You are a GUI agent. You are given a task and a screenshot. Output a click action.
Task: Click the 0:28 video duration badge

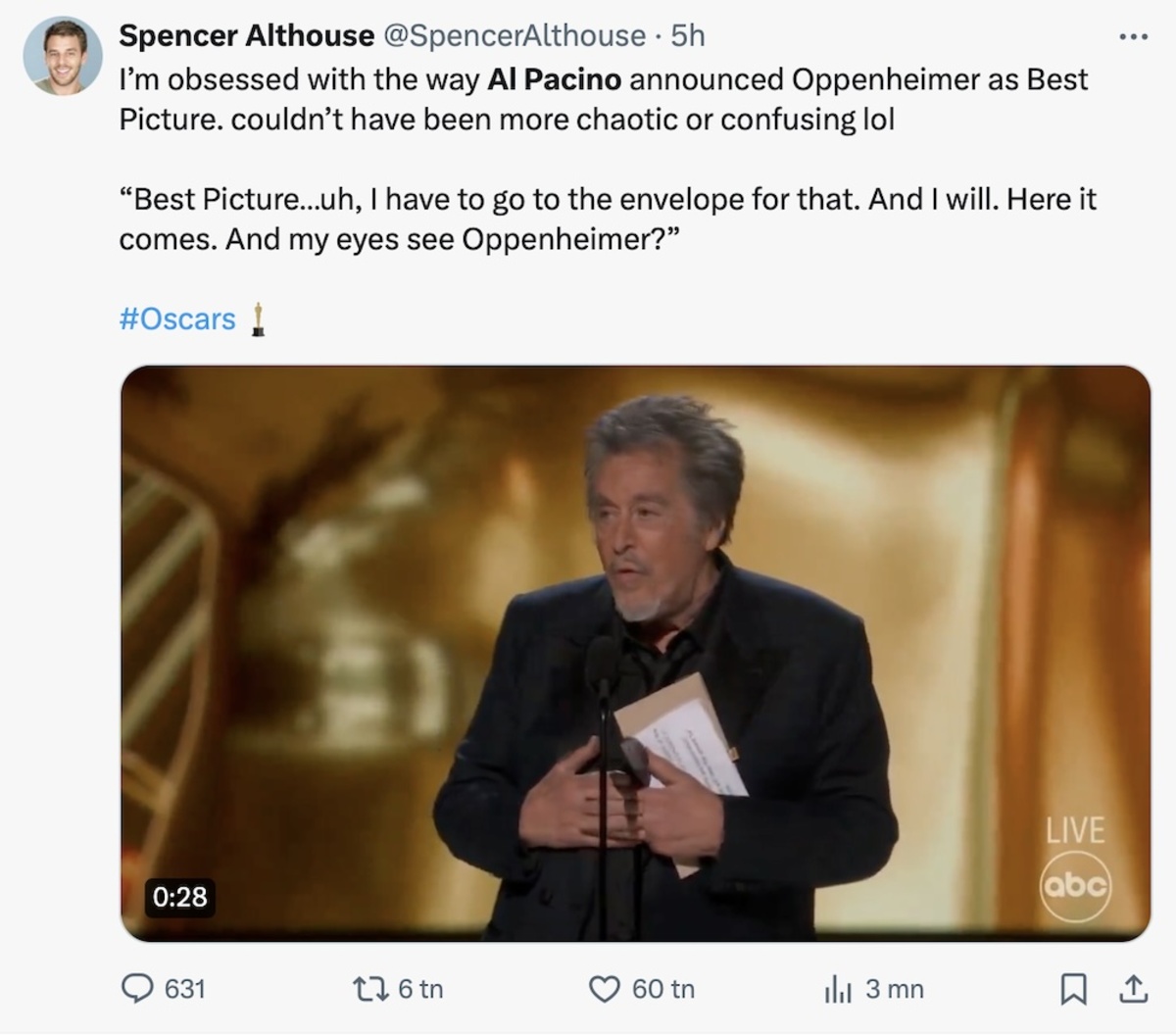coord(180,896)
